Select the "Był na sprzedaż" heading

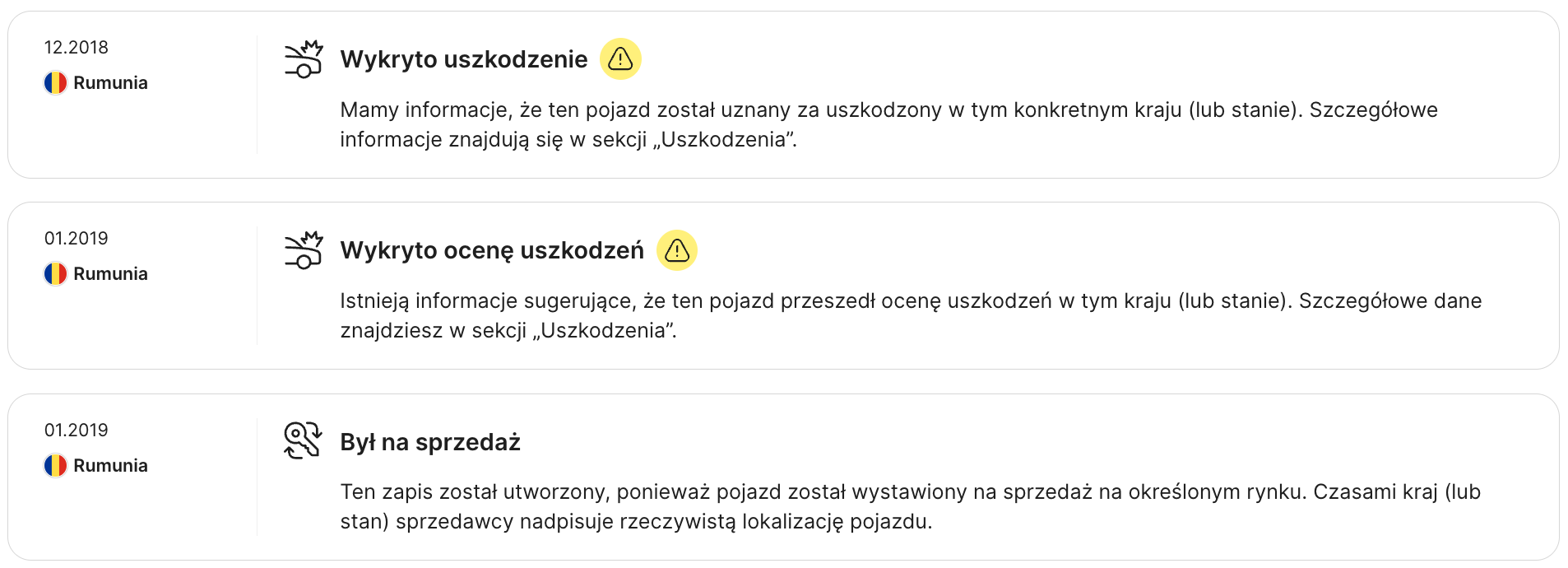pos(430,442)
